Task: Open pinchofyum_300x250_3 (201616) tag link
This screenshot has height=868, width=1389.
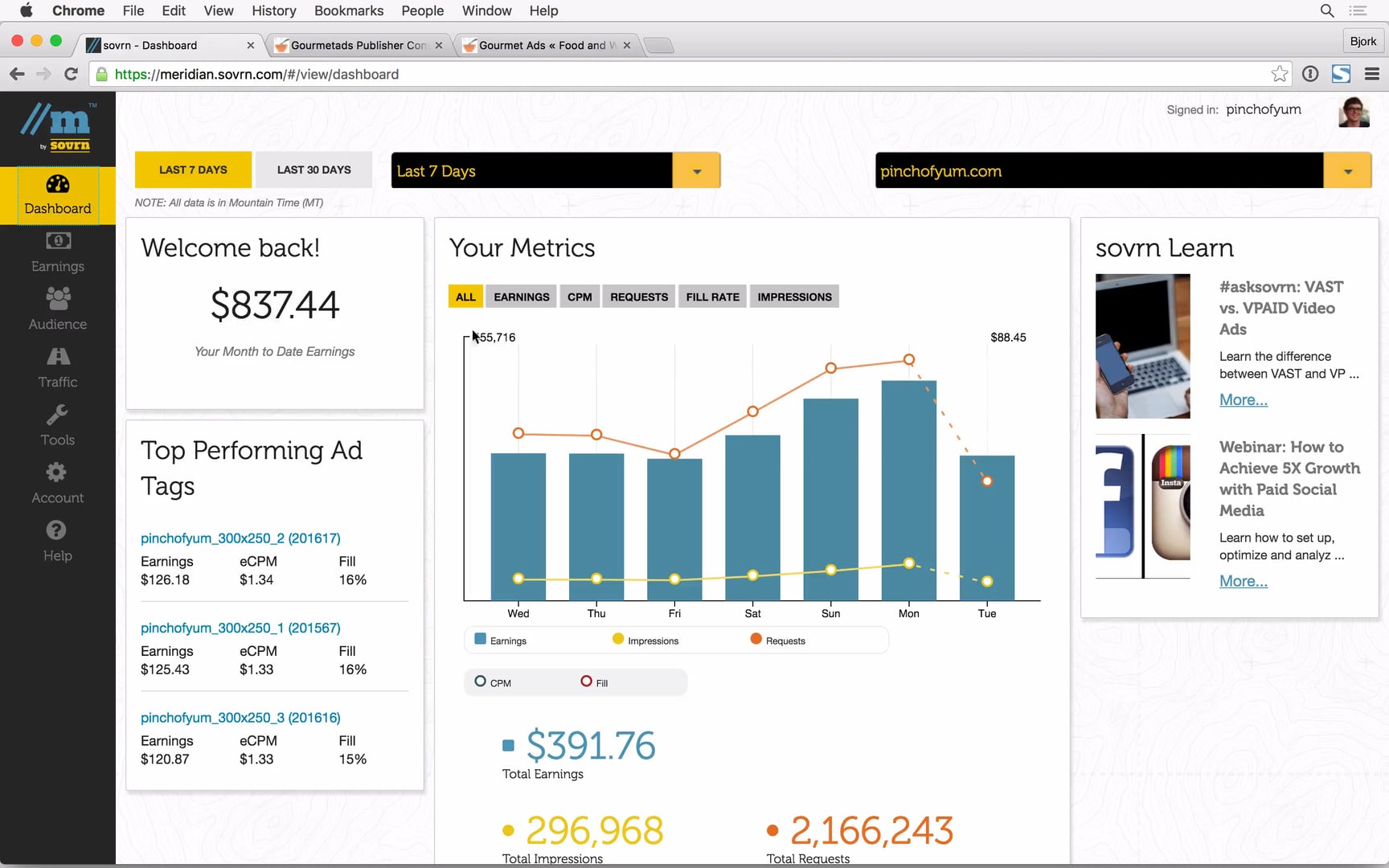Action: click(240, 717)
